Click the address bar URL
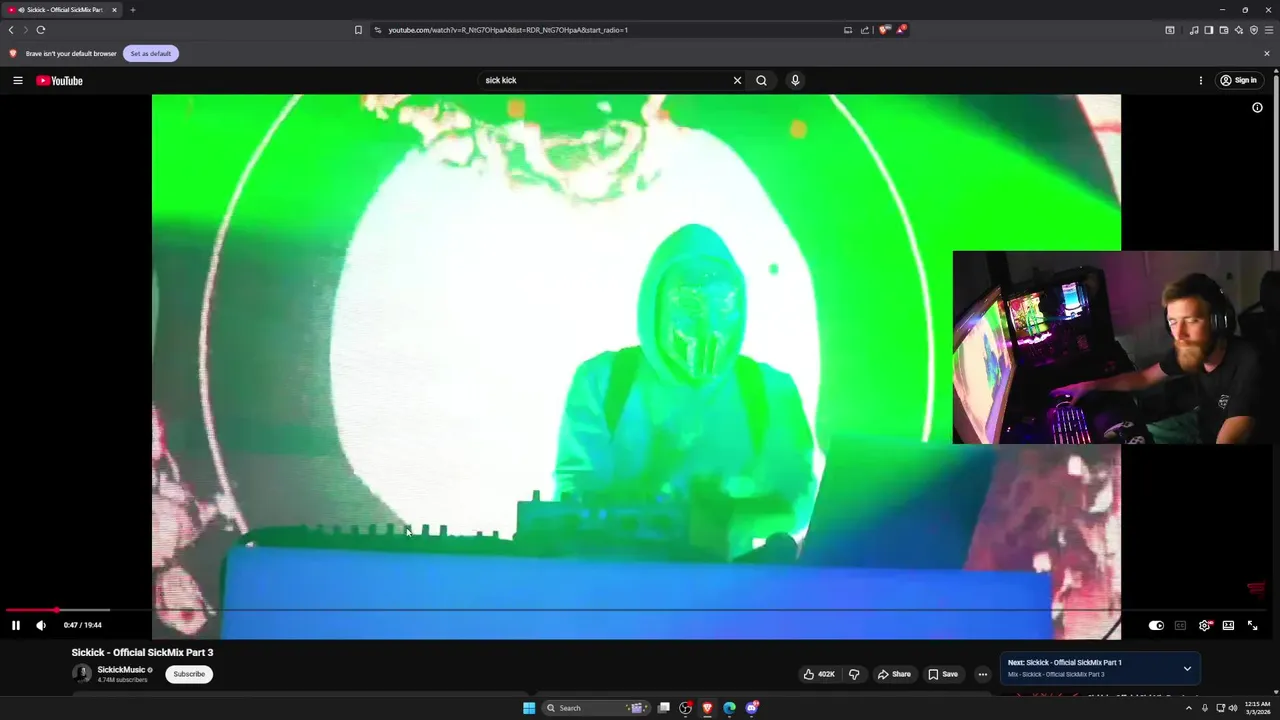1280x720 pixels. pyautogui.click(x=508, y=30)
